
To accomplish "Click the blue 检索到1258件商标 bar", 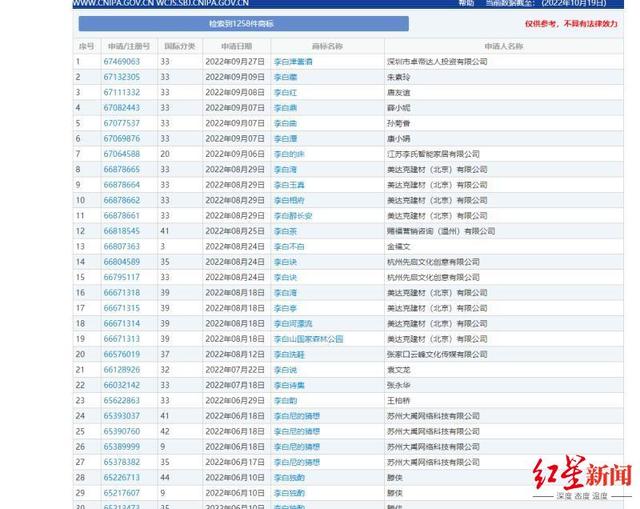I will pos(244,24).
